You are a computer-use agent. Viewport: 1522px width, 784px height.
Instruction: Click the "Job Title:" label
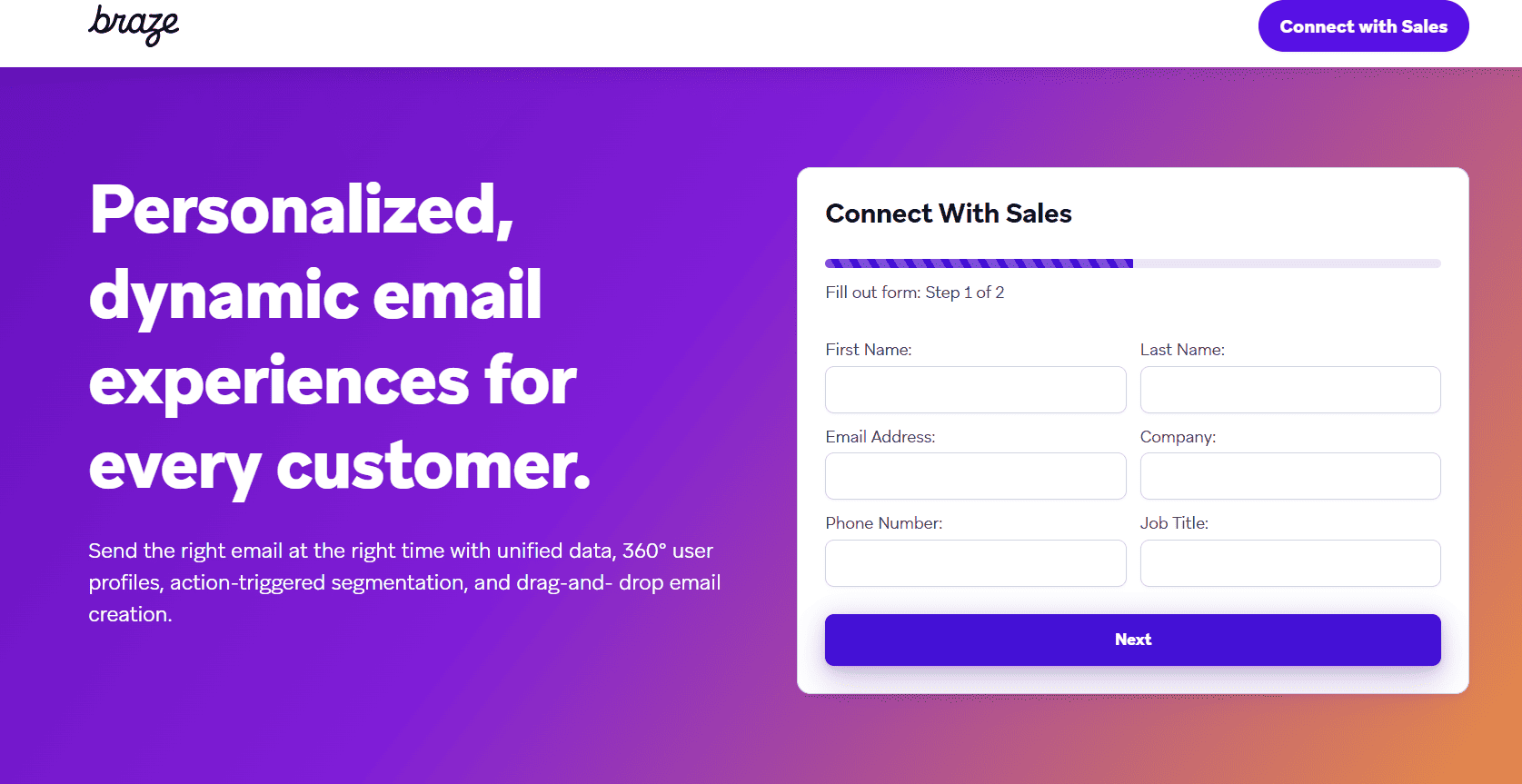point(1174,523)
